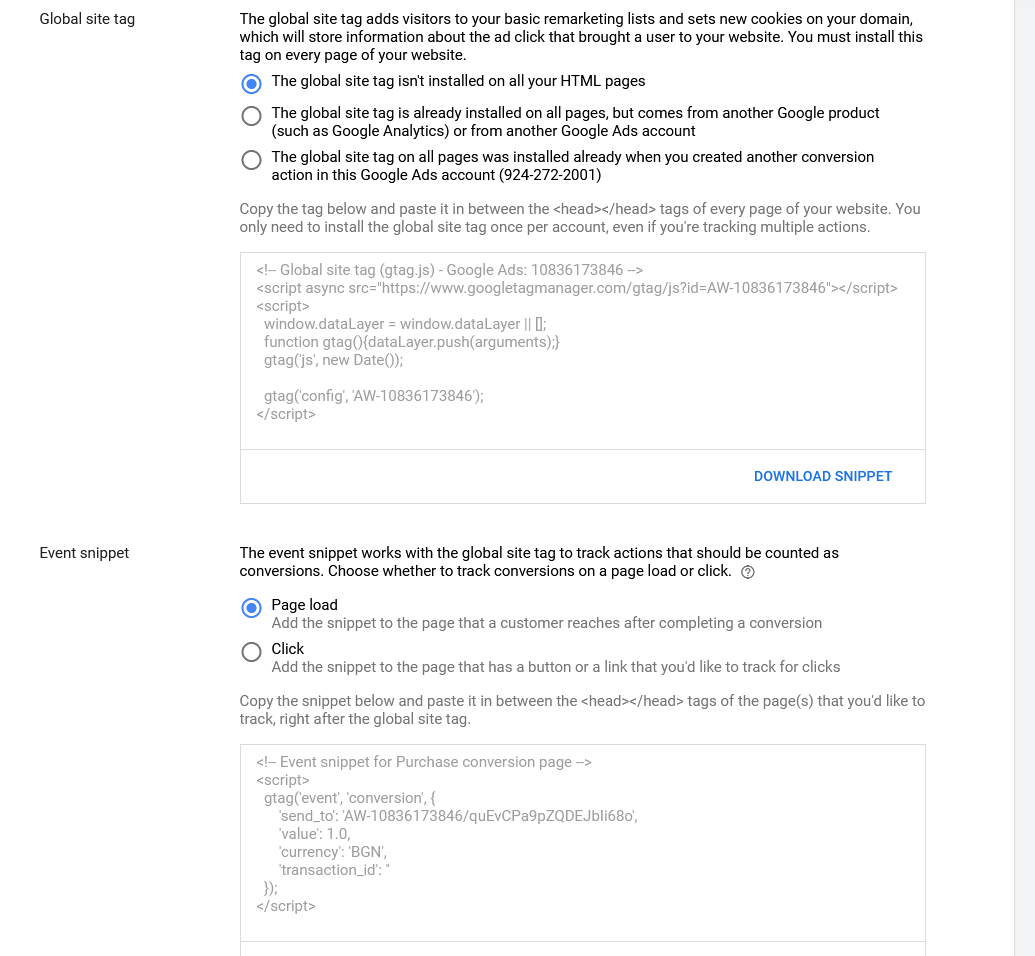1035x956 pixels.
Task: Select the Page load option
Action: pos(251,607)
